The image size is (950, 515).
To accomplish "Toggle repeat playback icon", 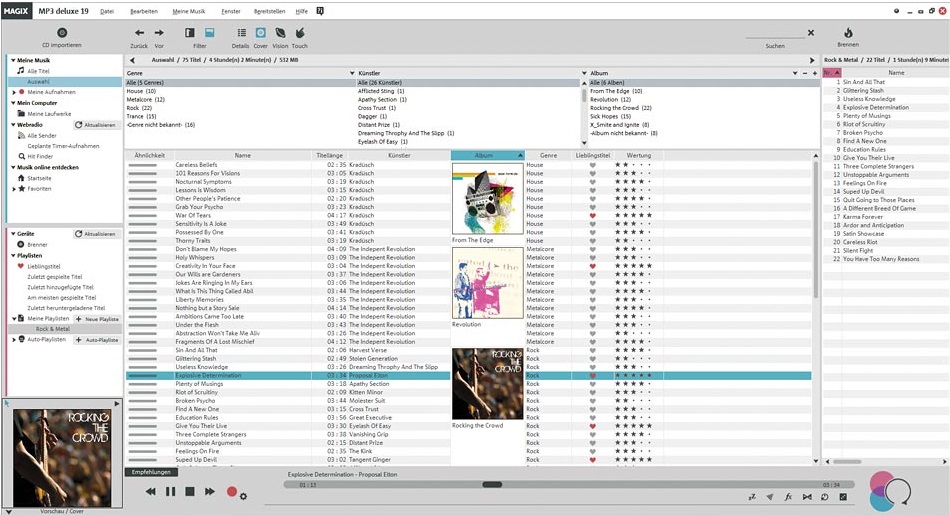I will pos(825,497).
